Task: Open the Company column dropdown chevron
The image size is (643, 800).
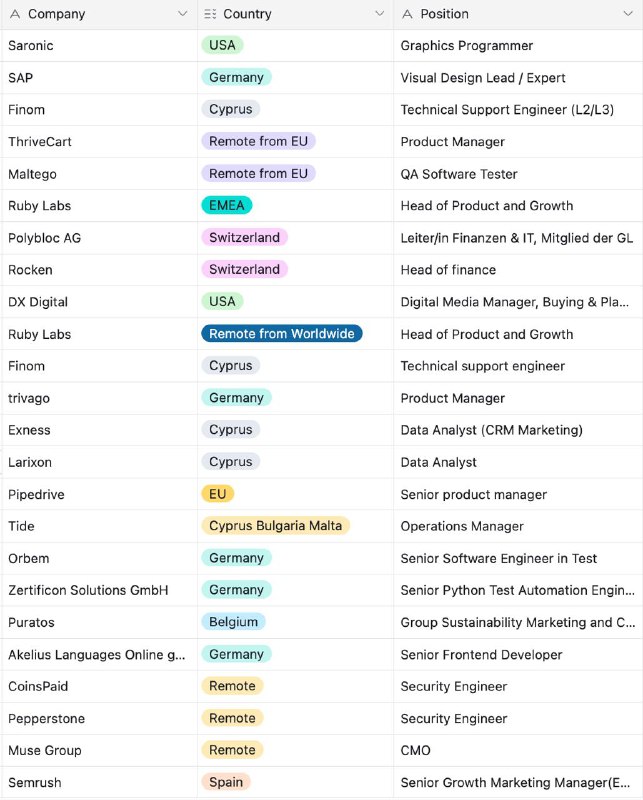Action: point(182,14)
